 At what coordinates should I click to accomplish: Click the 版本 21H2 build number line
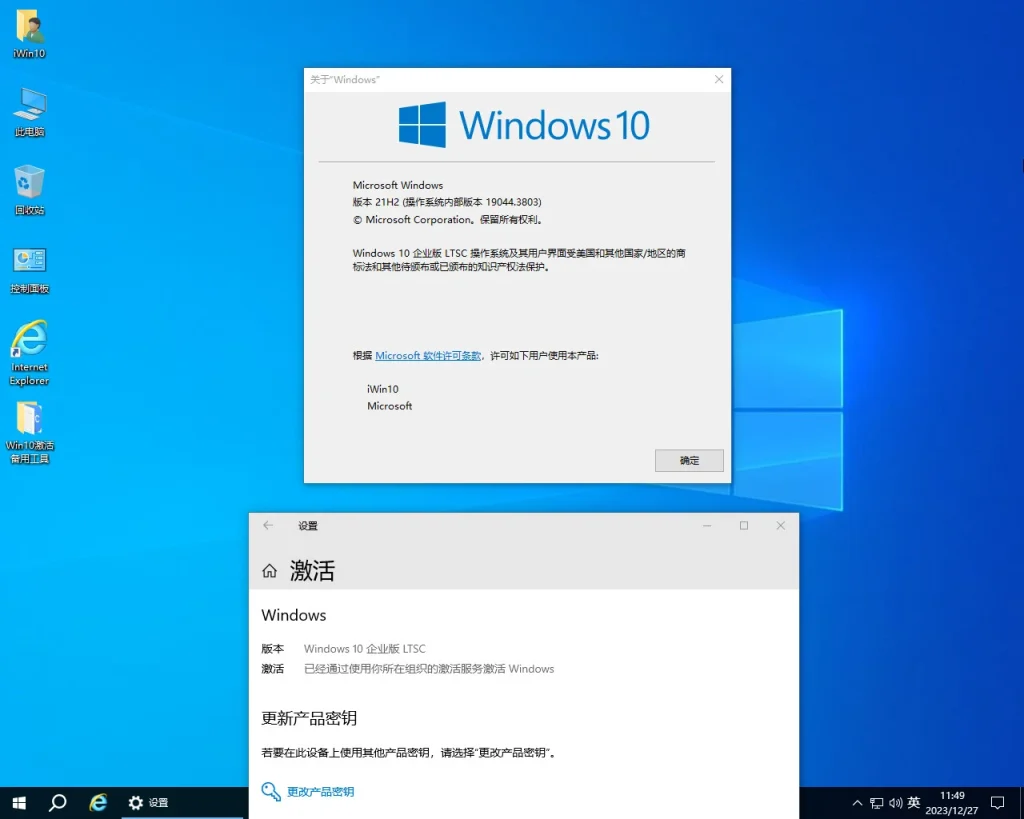coord(447,202)
